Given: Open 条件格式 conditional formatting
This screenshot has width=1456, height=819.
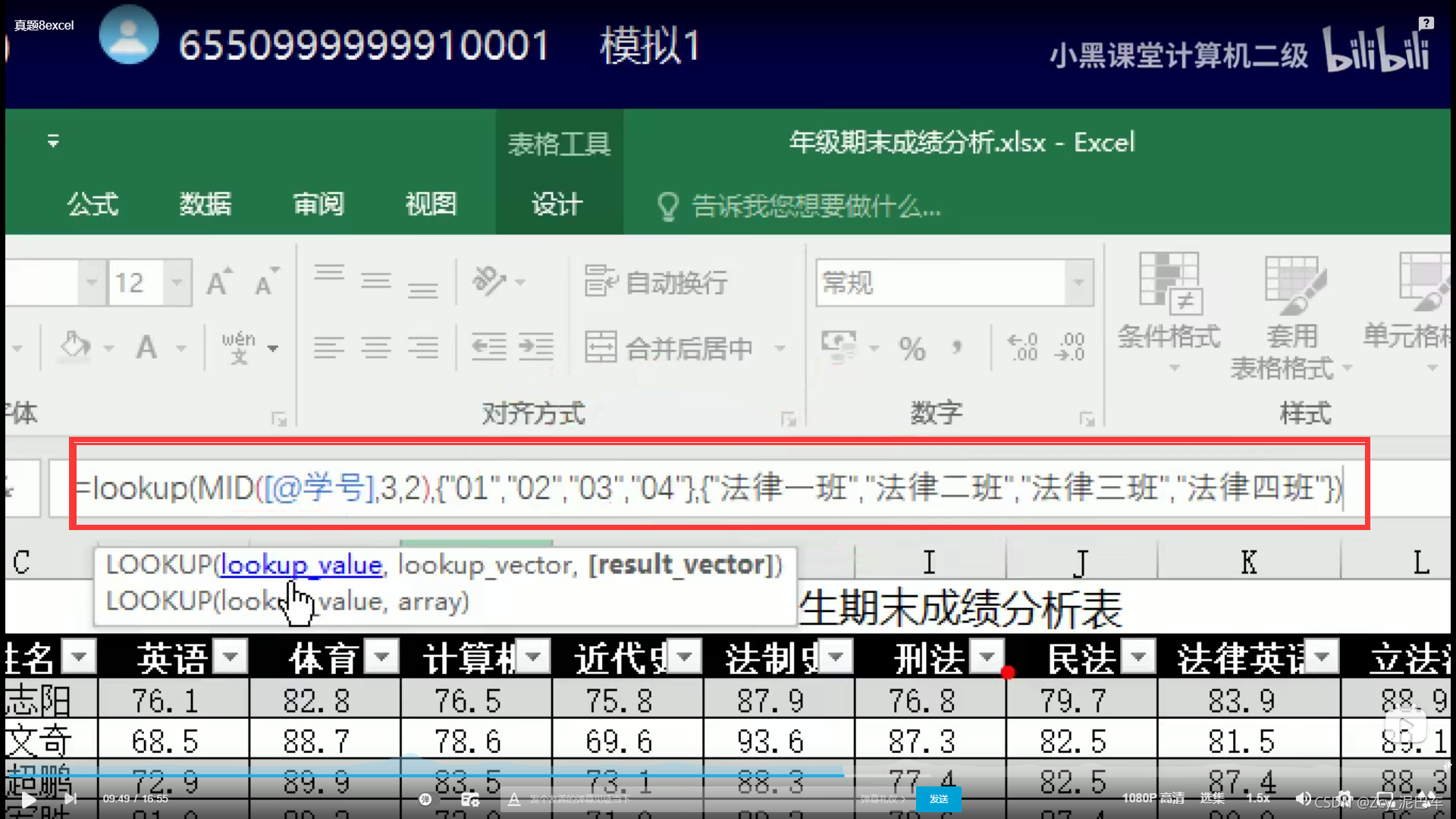Looking at the screenshot, I should [x=1169, y=312].
